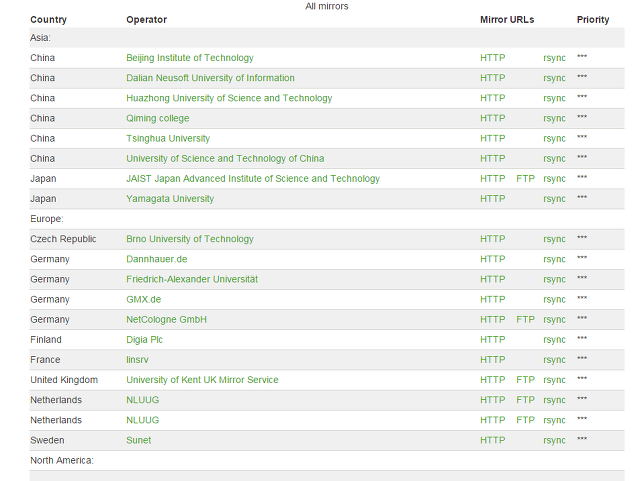The width and height of the screenshot is (640, 481).
Task: Open rsync mirror for Sunet
Action: pos(554,440)
